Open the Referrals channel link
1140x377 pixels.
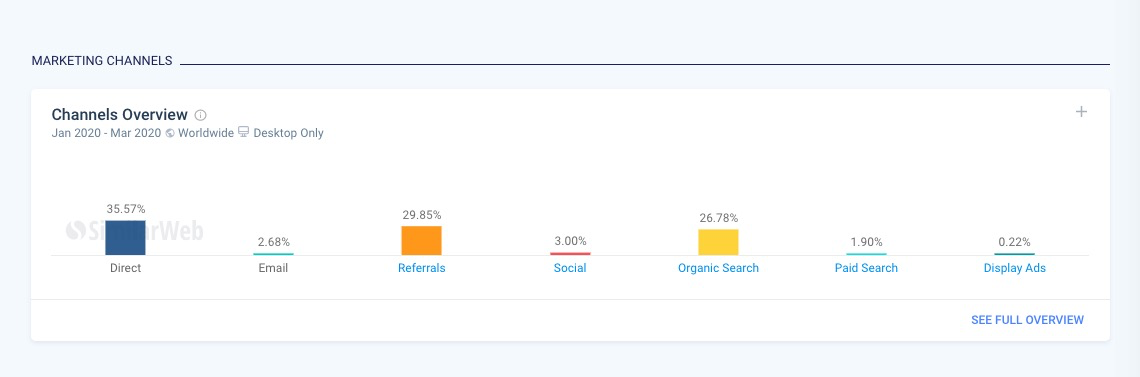(x=422, y=268)
